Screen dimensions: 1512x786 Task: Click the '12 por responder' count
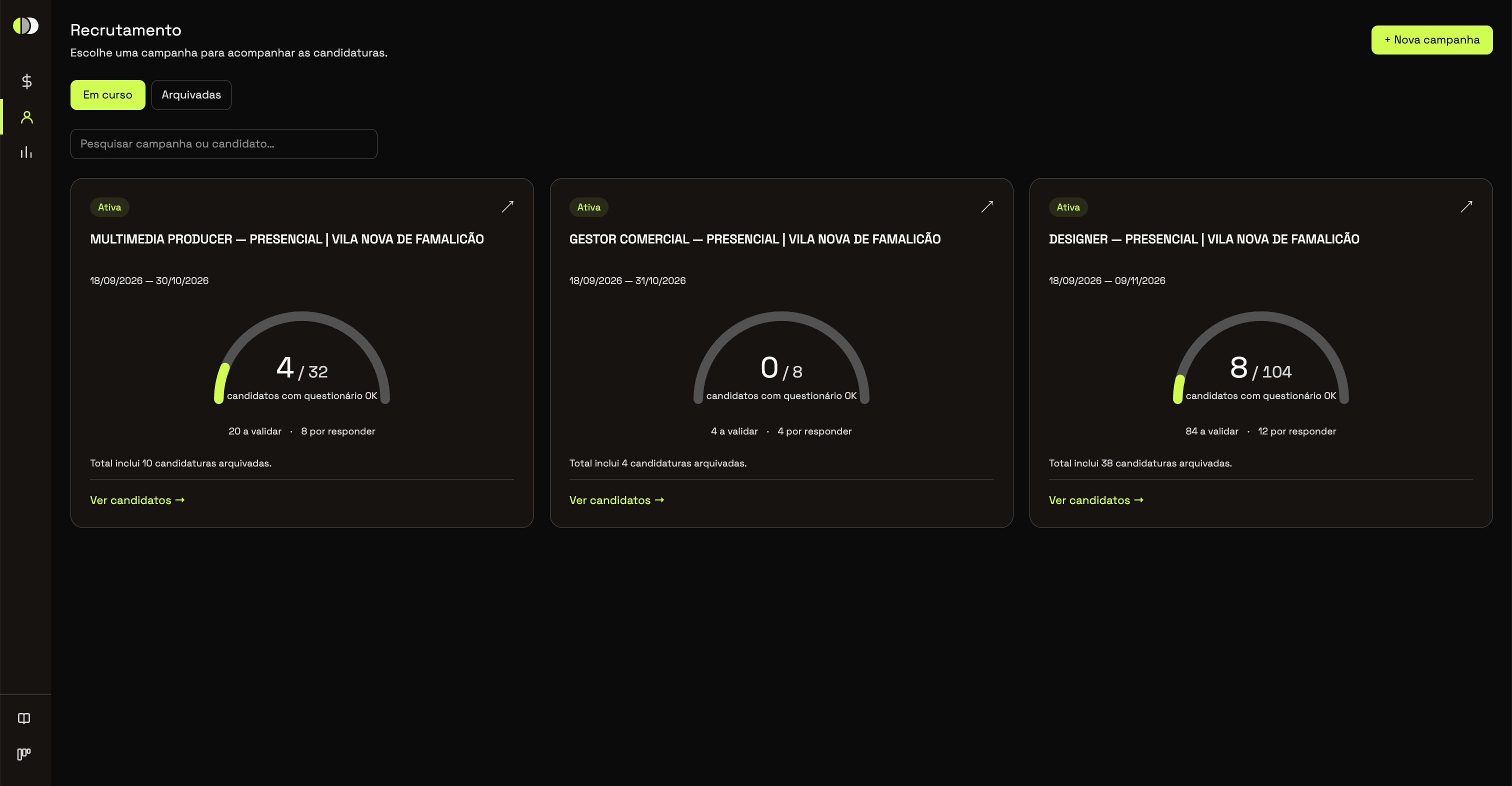click(x=1297, y=431)
